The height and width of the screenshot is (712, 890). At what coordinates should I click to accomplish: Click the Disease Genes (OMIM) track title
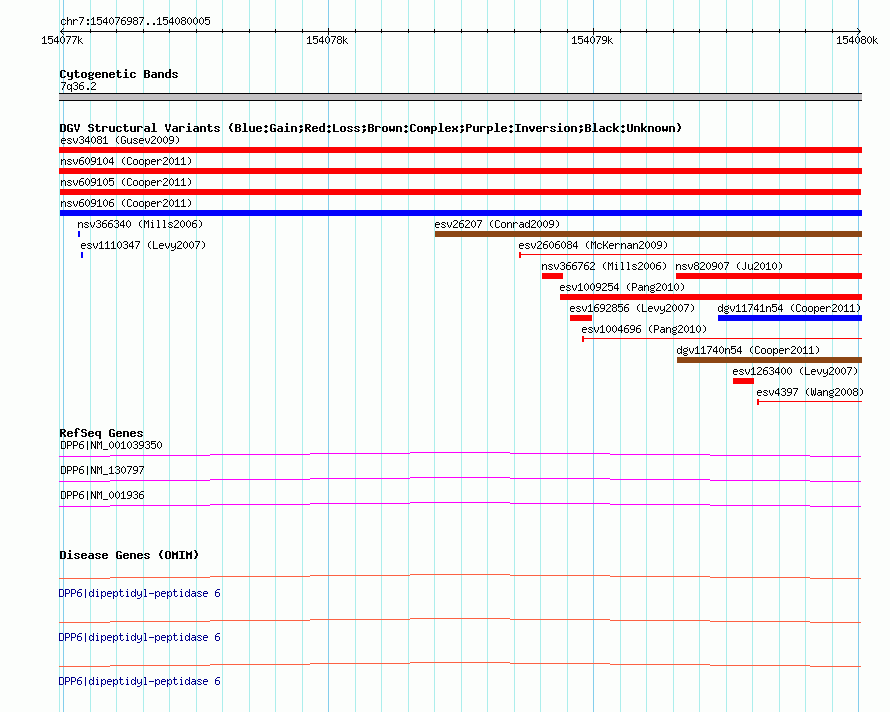(x=129, y=555)
